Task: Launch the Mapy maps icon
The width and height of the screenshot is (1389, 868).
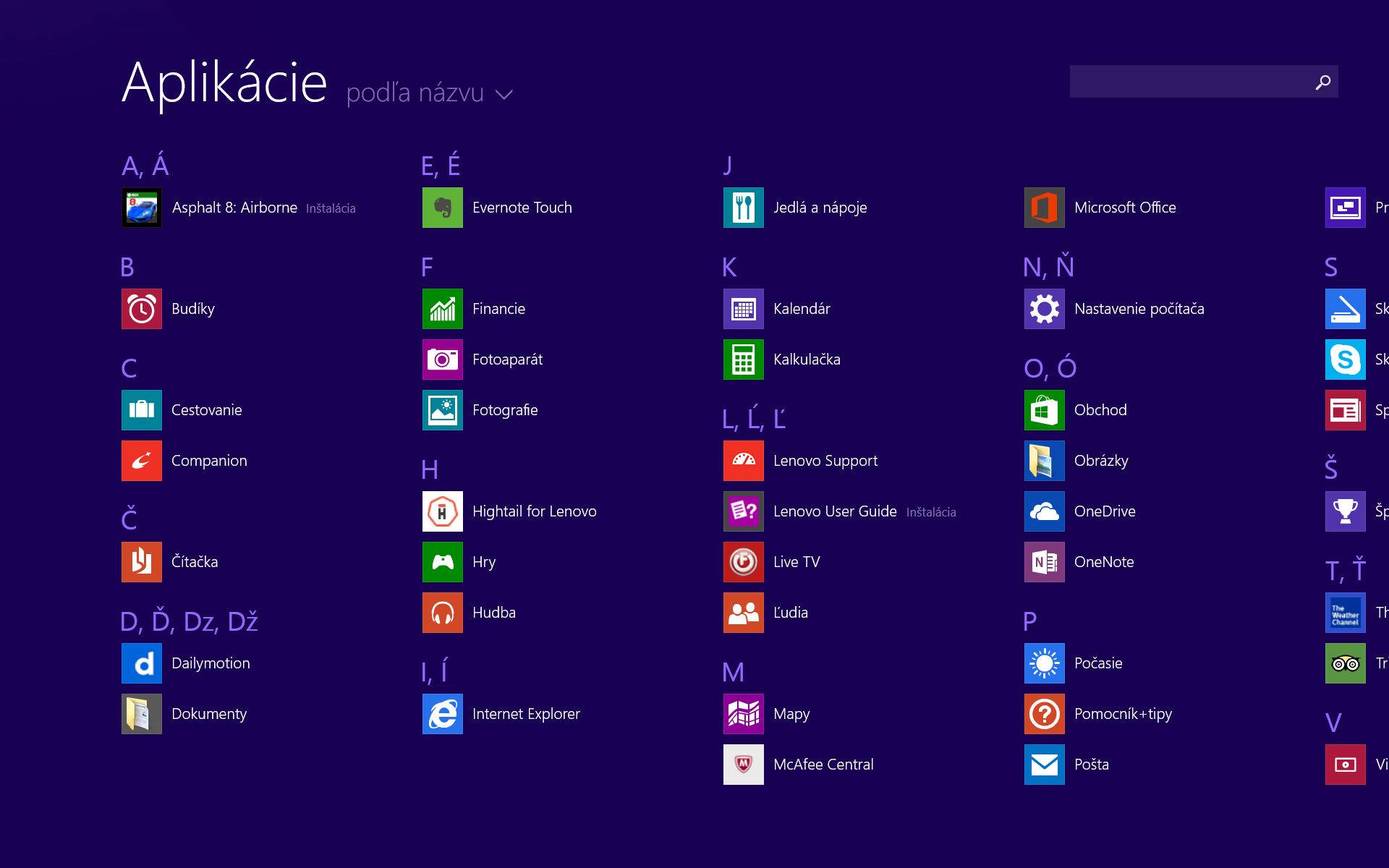Action: point(743,714)
